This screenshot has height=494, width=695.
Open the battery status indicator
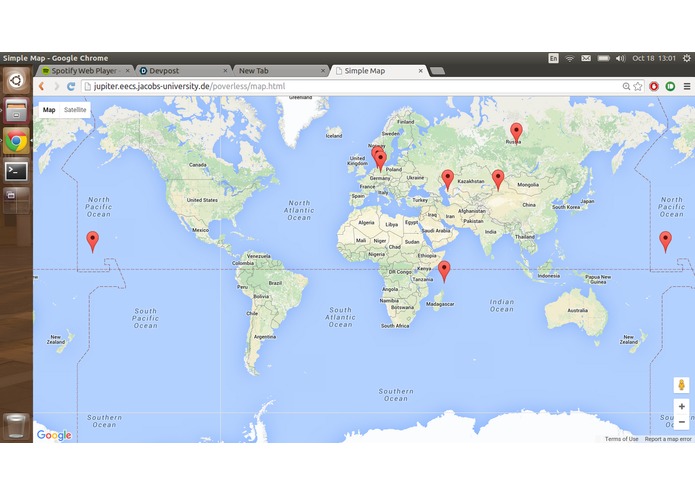click(603, 58)
